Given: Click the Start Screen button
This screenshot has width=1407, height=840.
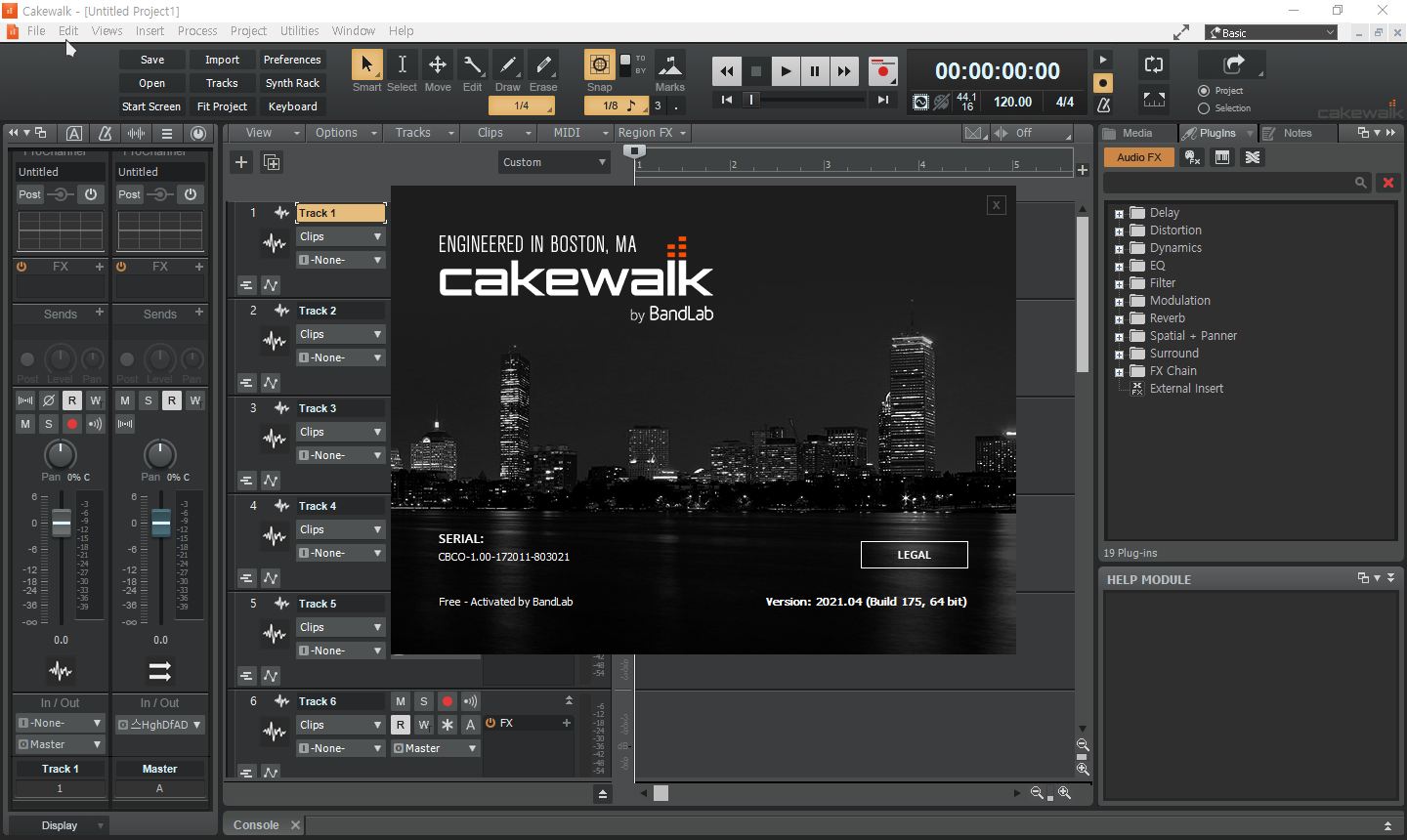Looking at the screenshot, I should 151,106.
